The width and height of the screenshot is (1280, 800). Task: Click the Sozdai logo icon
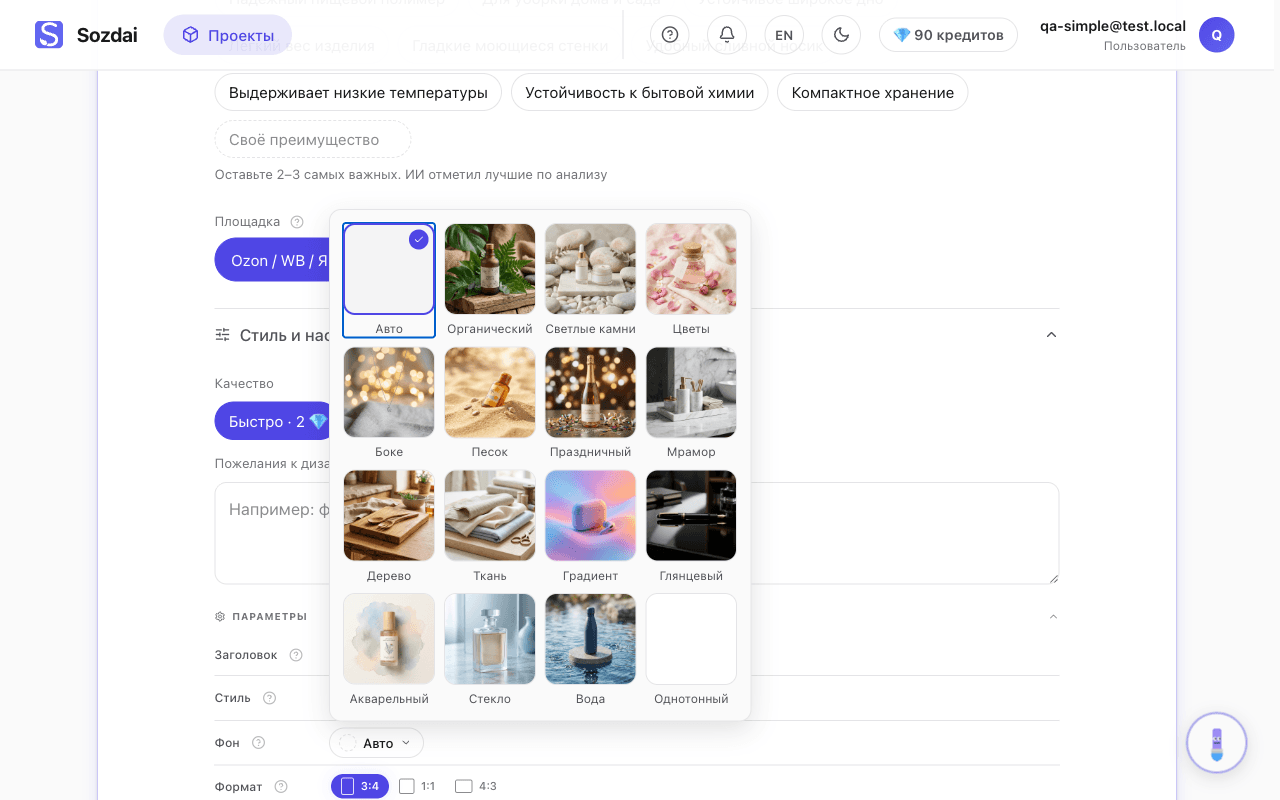pyautogui.click(x=49, y=35)
